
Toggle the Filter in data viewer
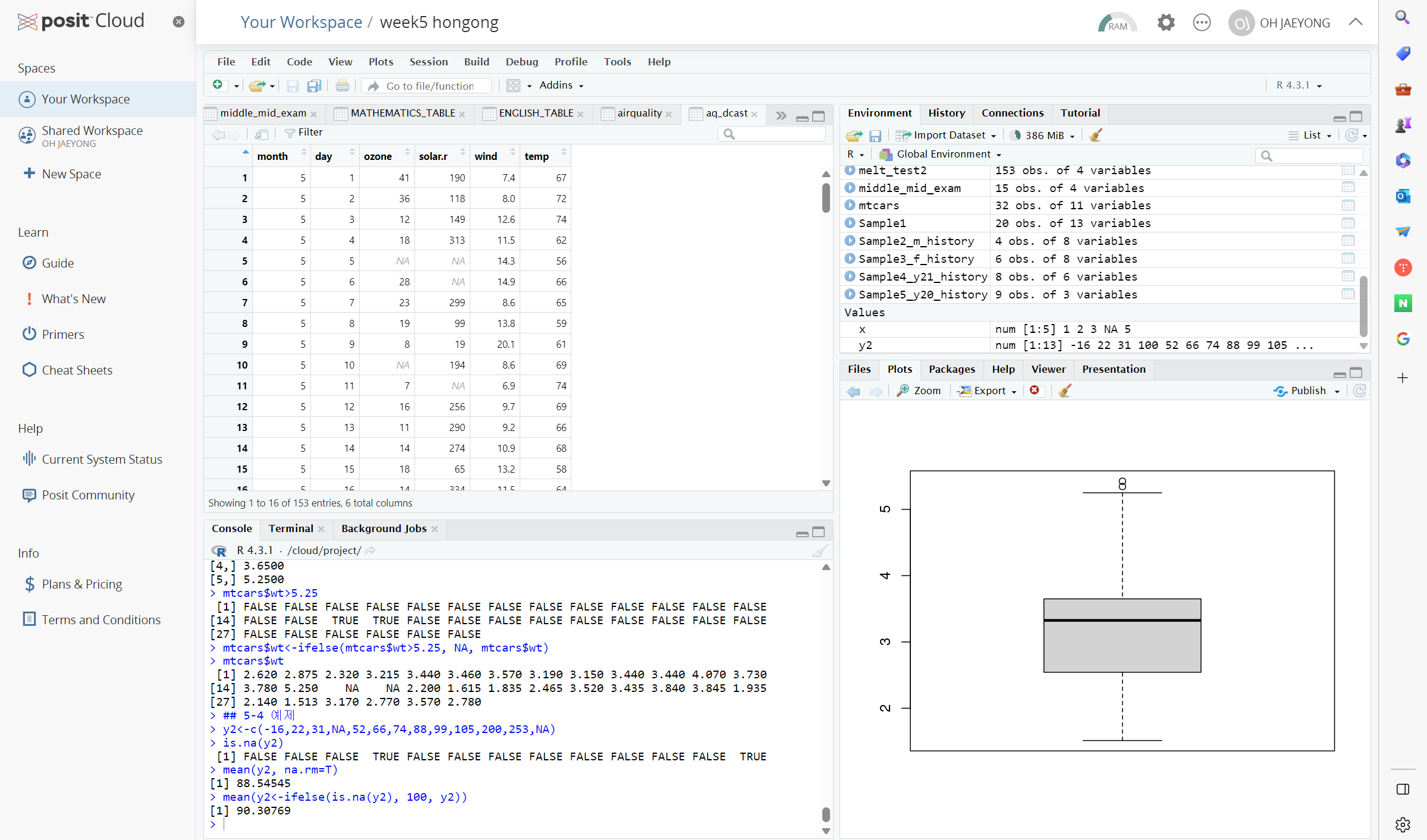coord(304,133)
